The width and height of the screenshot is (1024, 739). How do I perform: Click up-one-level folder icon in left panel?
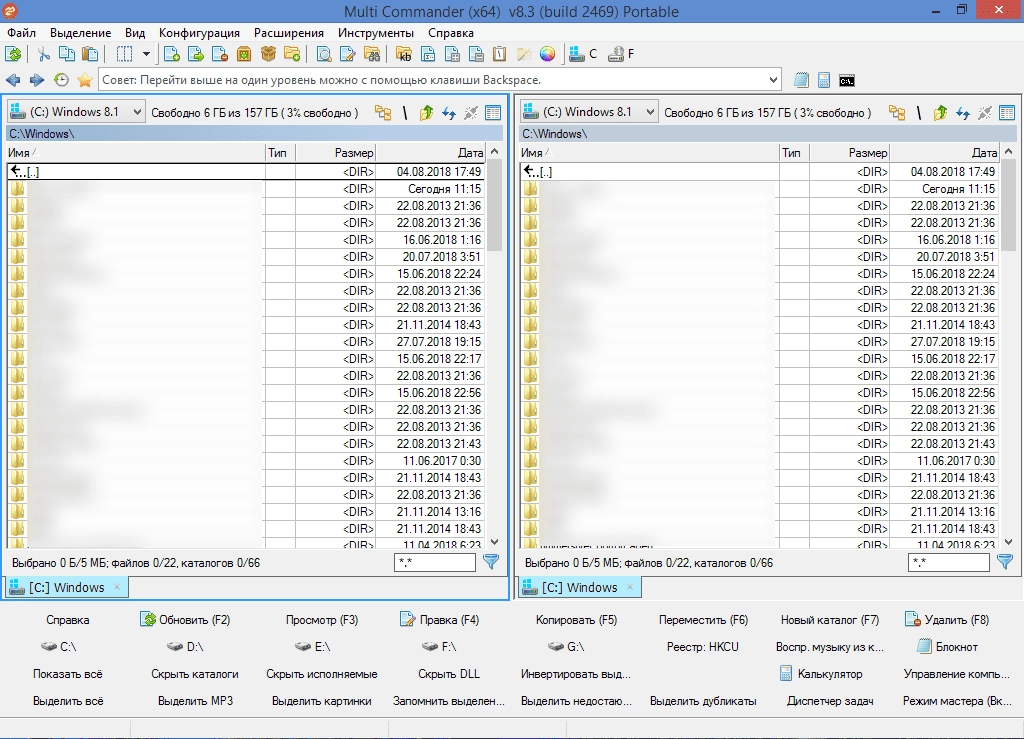(x=426, y=113)
